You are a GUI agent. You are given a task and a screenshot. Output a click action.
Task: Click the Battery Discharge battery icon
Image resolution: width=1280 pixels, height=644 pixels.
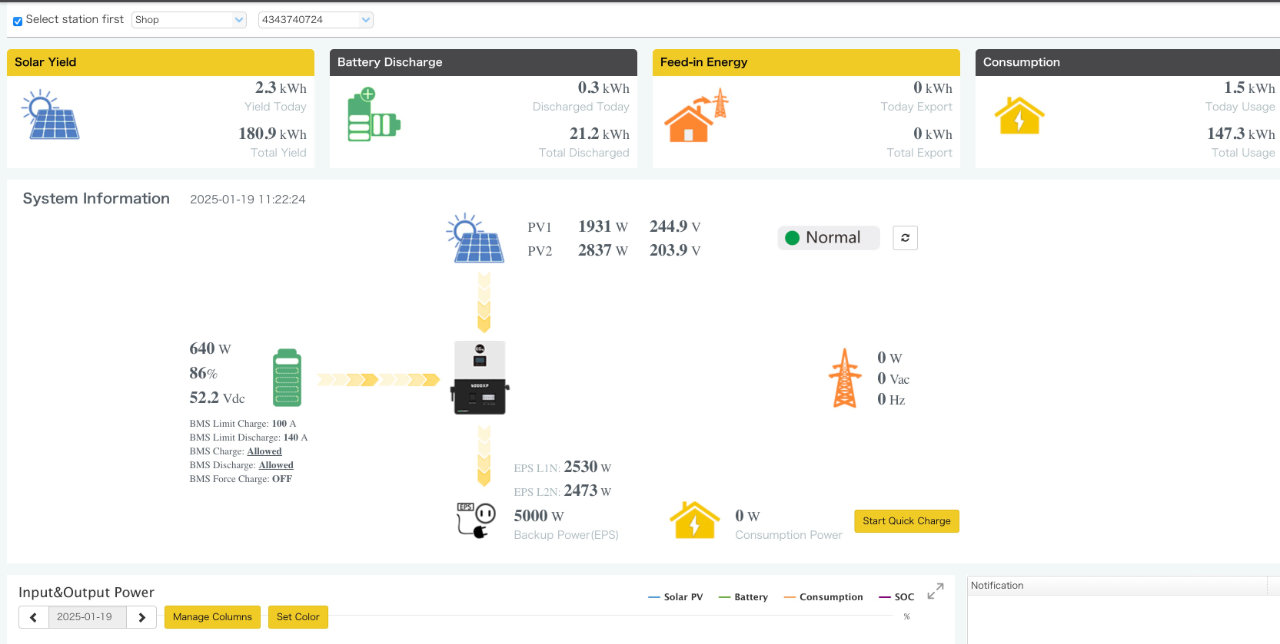click(x=373, y=115)
